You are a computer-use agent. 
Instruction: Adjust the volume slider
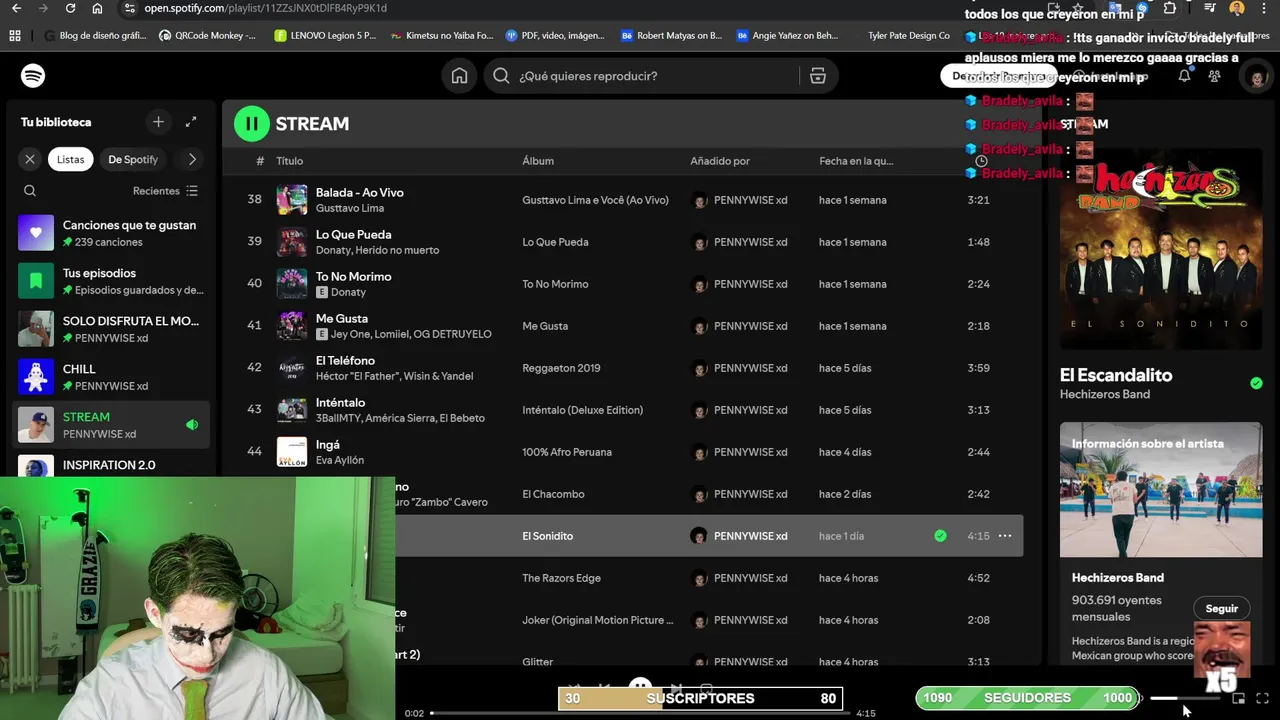1183,698
